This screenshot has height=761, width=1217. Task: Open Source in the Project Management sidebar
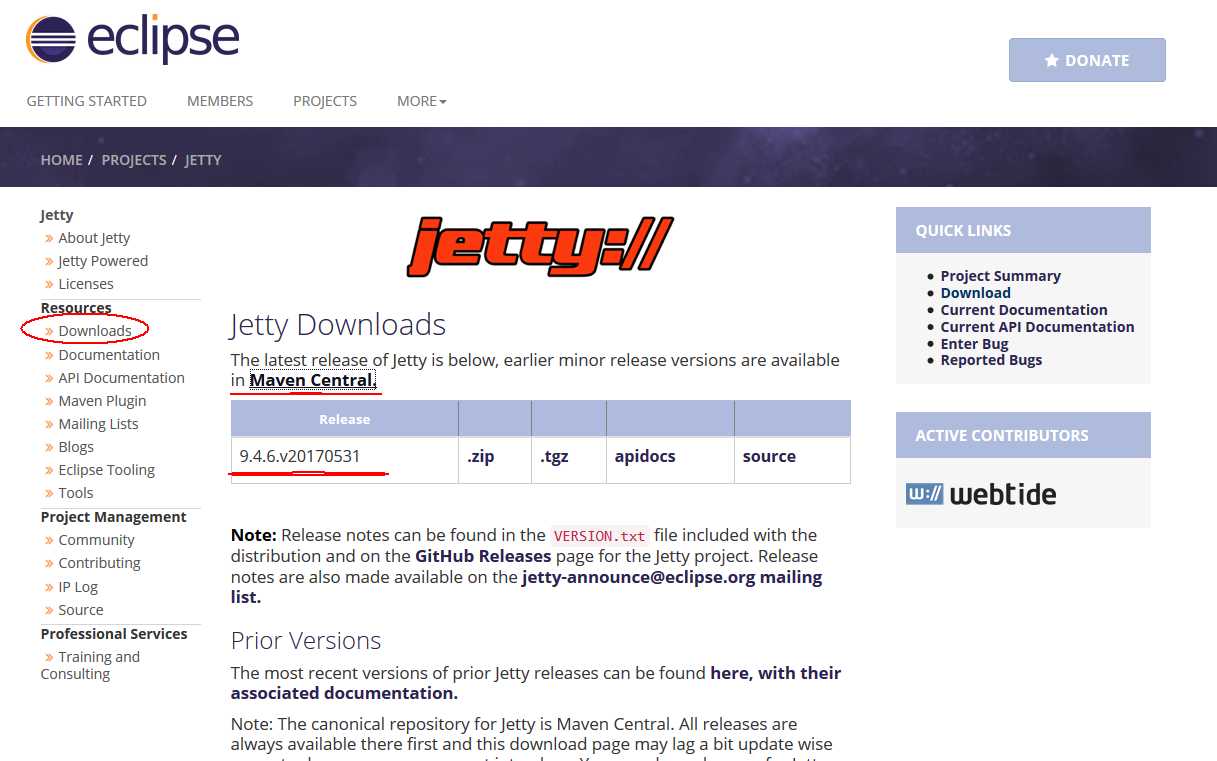(81, 610)
